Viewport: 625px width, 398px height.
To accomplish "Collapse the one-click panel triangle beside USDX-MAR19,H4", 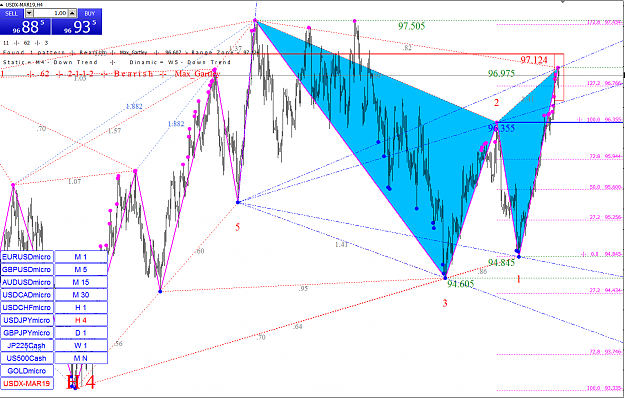I will coord(2,4).
